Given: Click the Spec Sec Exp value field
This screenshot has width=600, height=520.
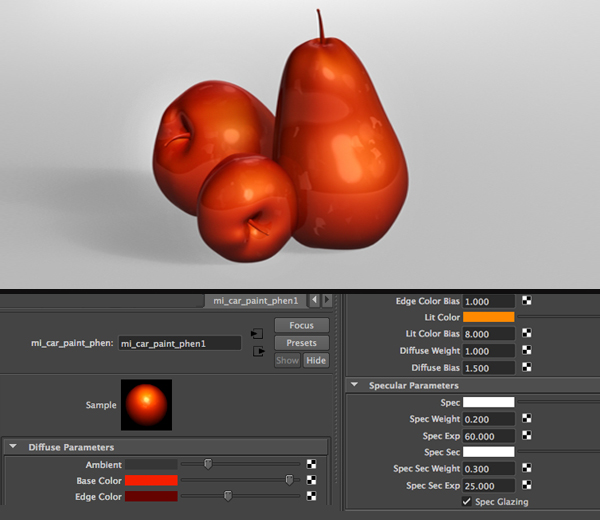Looking at the screenshot, I should pos(489,486).
